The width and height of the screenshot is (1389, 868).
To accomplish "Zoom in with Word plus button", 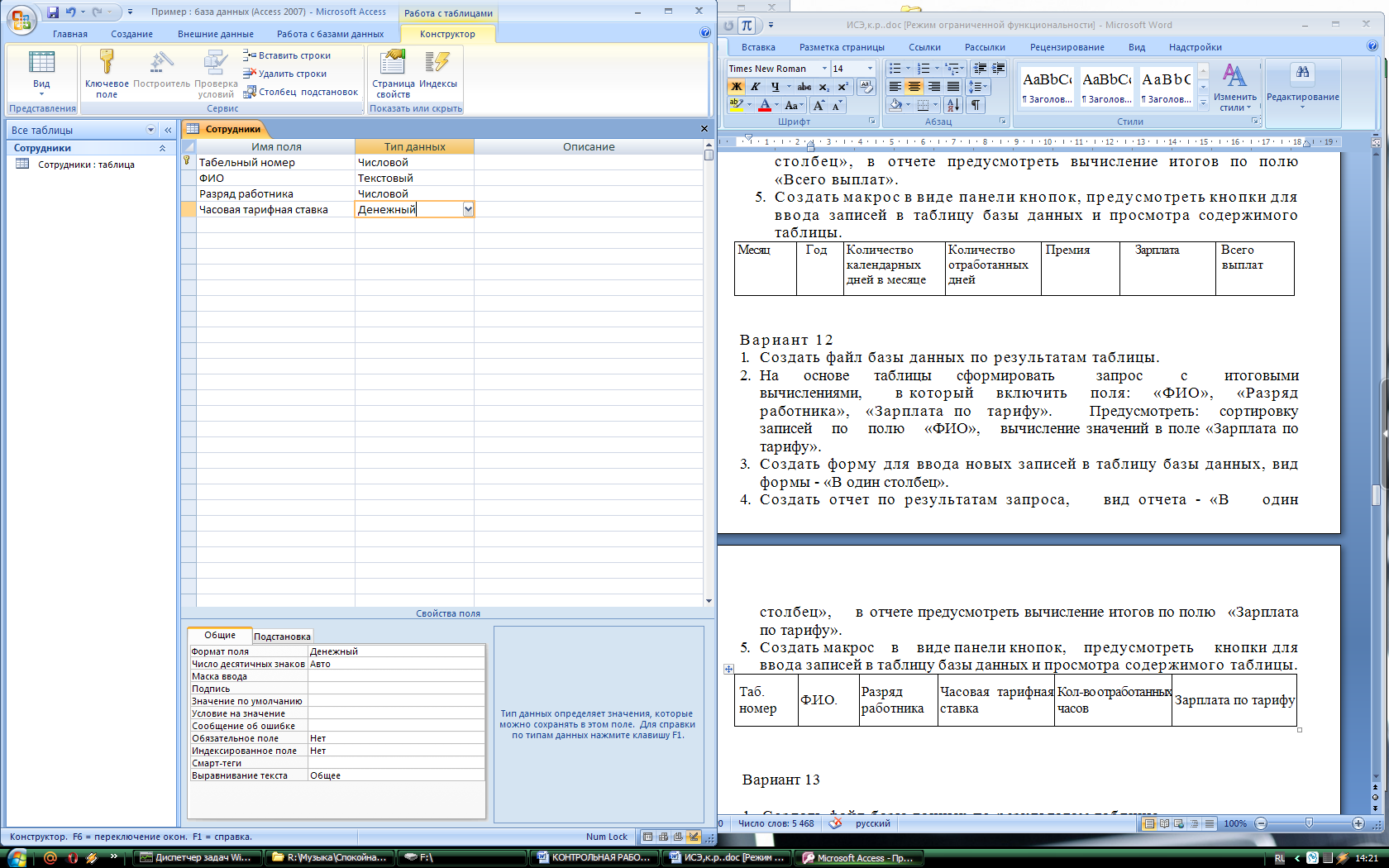I will 1358,823.
